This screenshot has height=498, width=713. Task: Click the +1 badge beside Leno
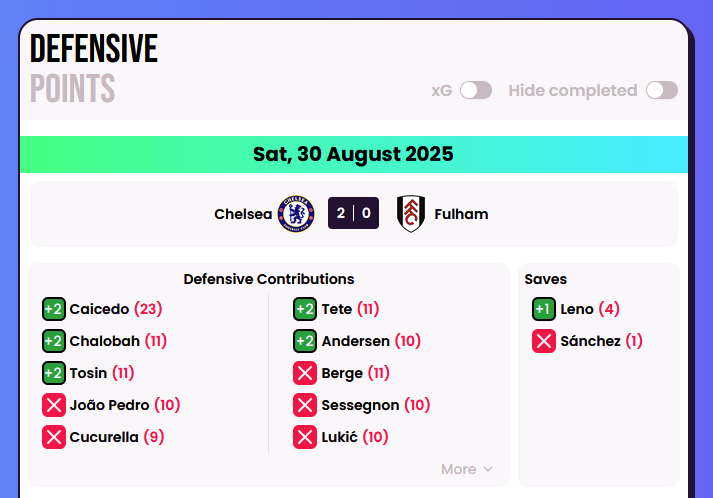pos(544,309)
